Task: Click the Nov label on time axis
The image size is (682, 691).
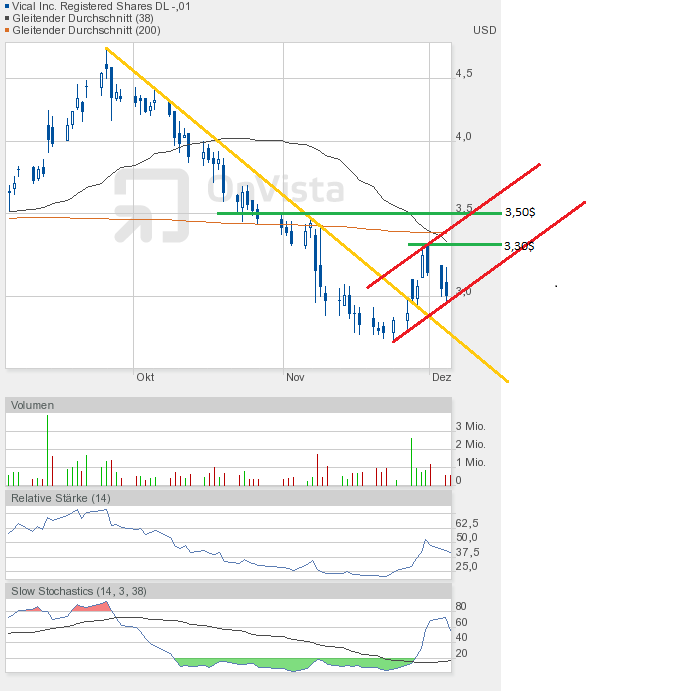Action: tap(294, 378)
